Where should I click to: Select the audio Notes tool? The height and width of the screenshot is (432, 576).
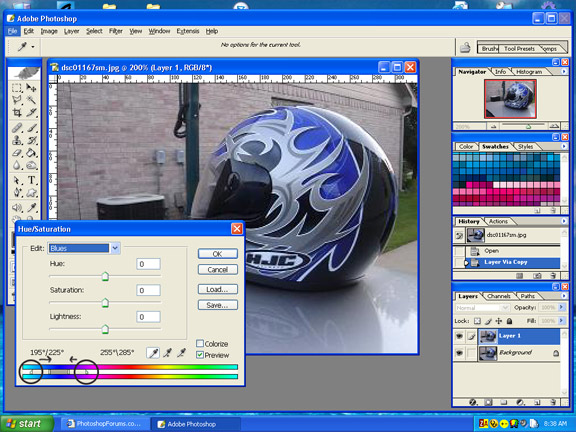click(x=17, y=208)
